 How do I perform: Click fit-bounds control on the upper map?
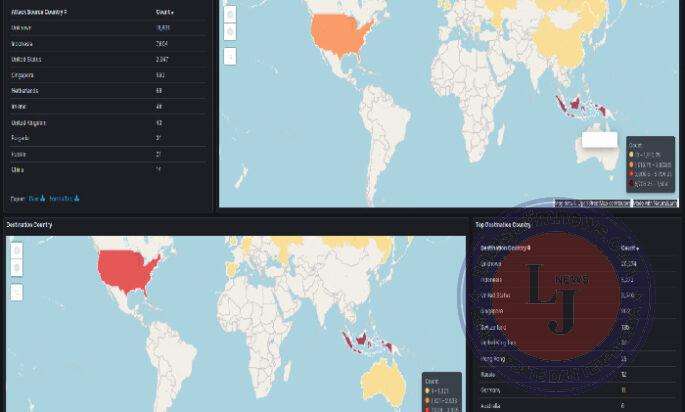(x=230, y=56)
